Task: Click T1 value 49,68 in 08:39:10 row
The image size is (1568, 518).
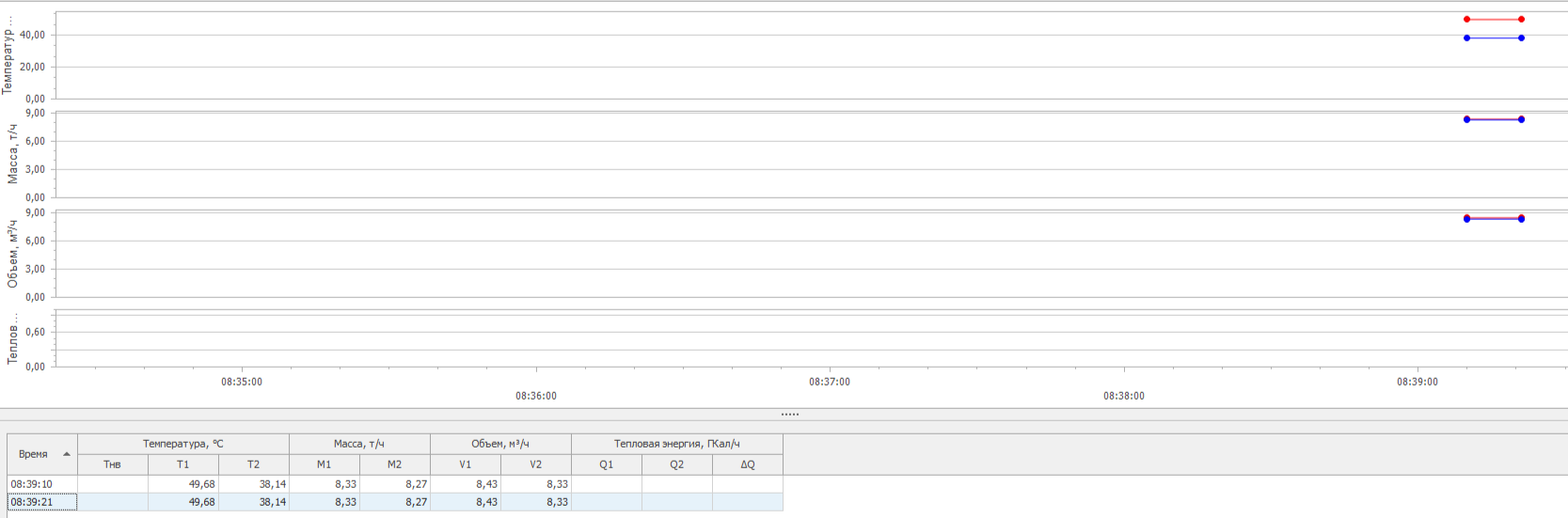Action: (183, 484)
